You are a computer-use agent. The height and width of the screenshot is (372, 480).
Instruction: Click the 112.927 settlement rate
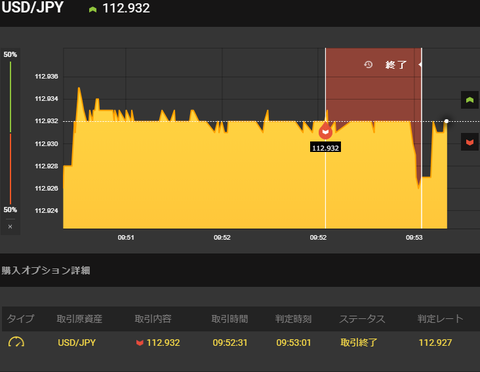tap(435, 343)
